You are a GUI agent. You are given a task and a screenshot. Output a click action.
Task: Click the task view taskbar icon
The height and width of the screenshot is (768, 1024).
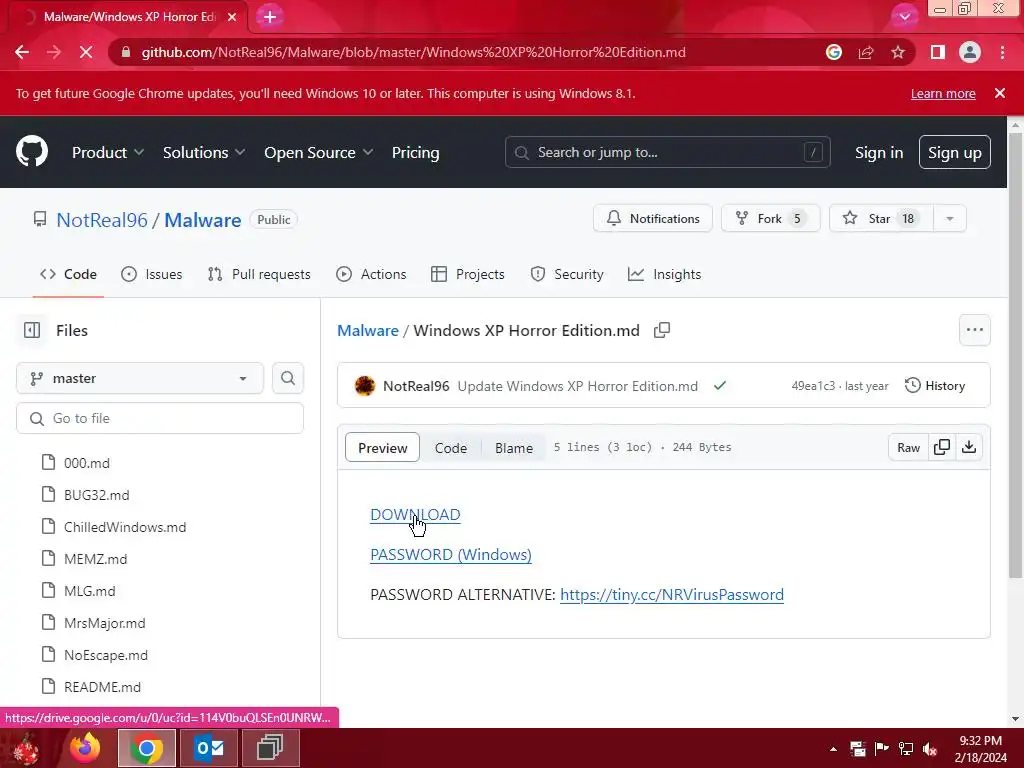pyautogui.click(x=270, y=748)
